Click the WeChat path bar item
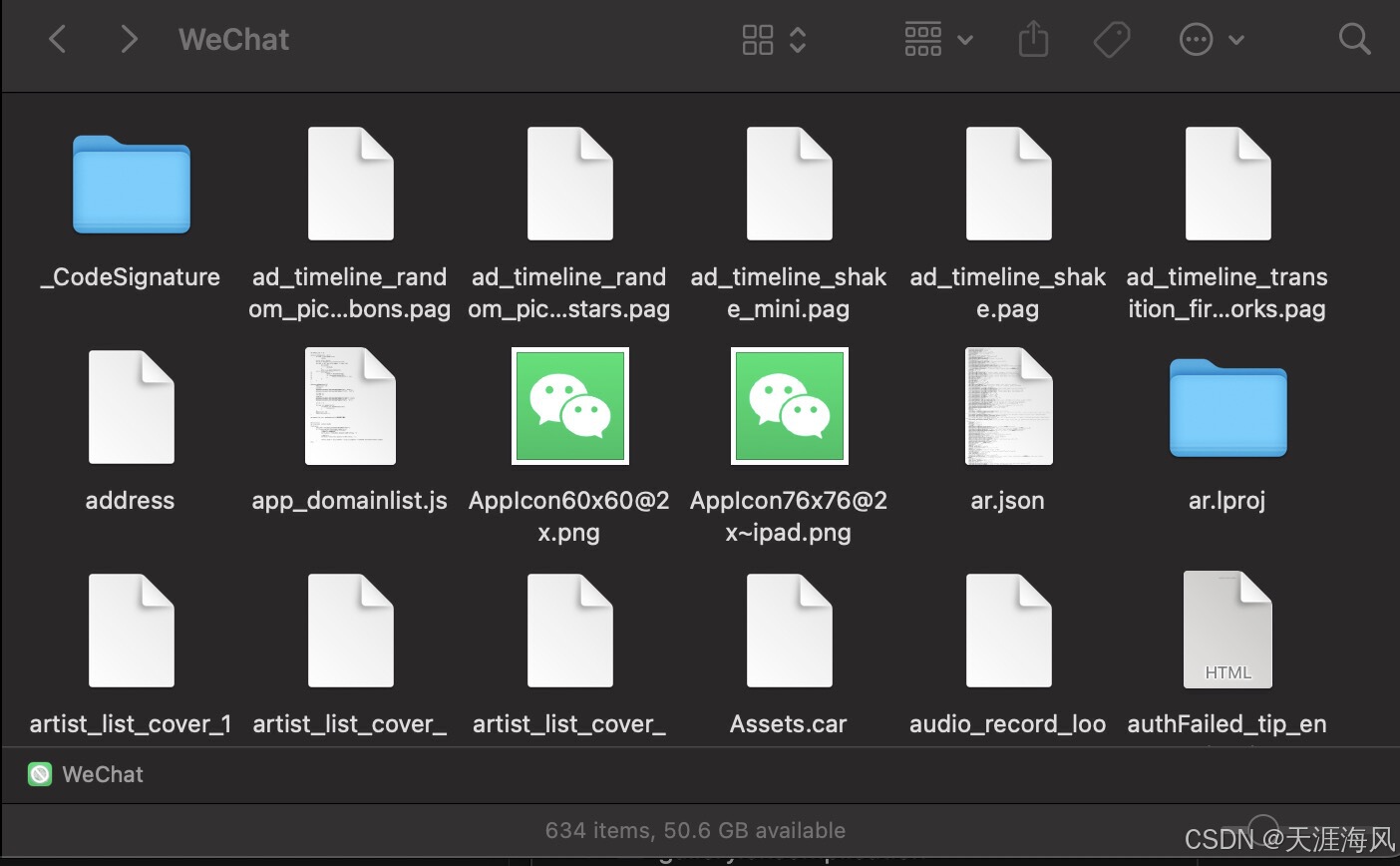1400x866 pixels. [x=86, y=774]
